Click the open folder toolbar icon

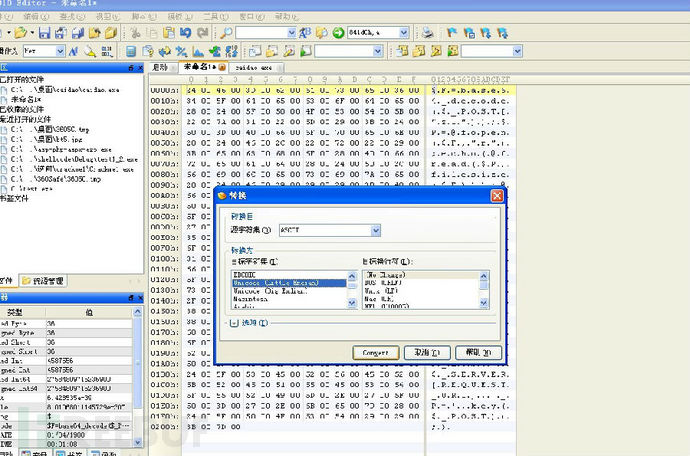pyautogui.click(x=22, y=33)
